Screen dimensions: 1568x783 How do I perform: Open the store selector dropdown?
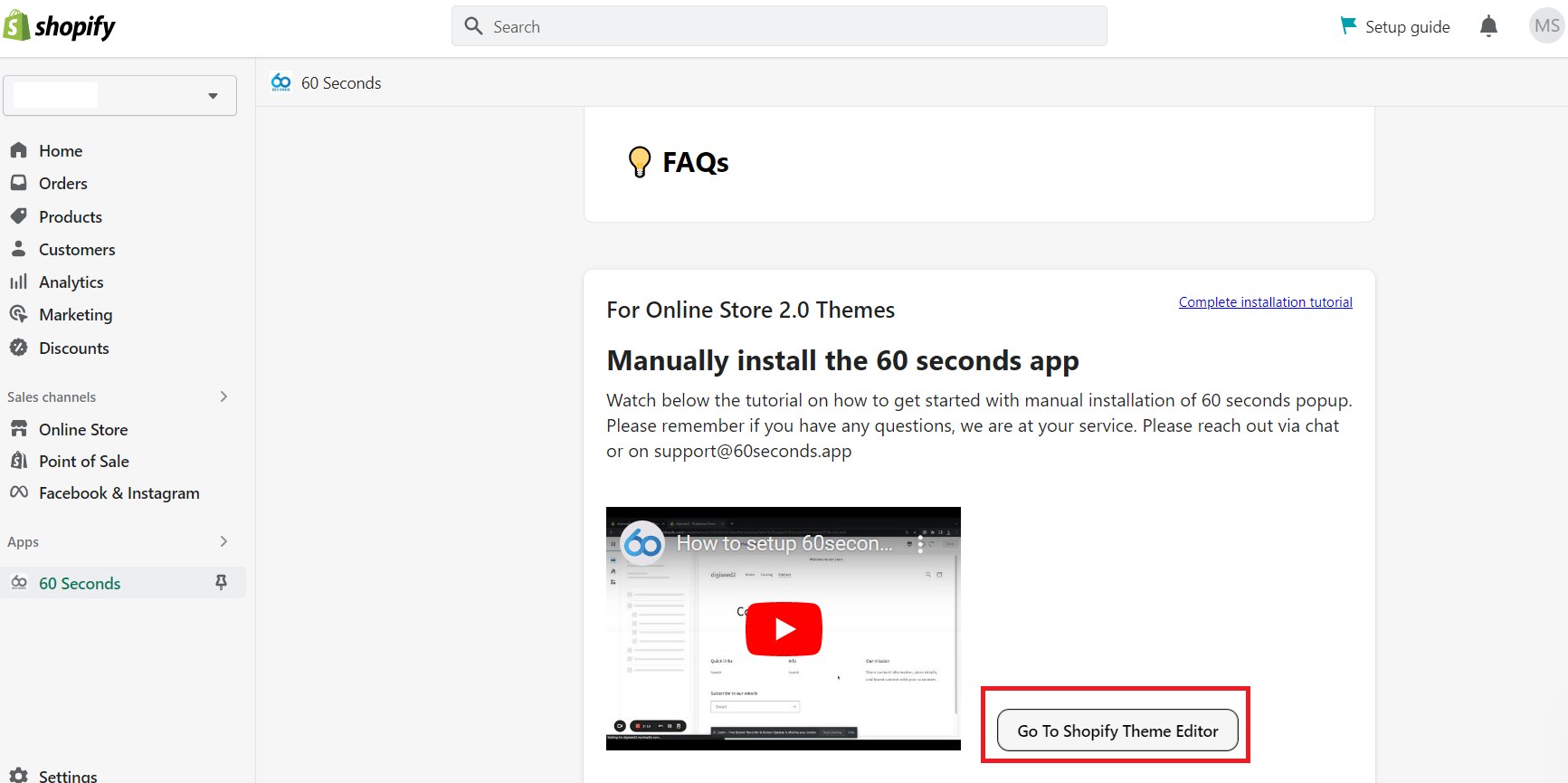tap(119, 95)
